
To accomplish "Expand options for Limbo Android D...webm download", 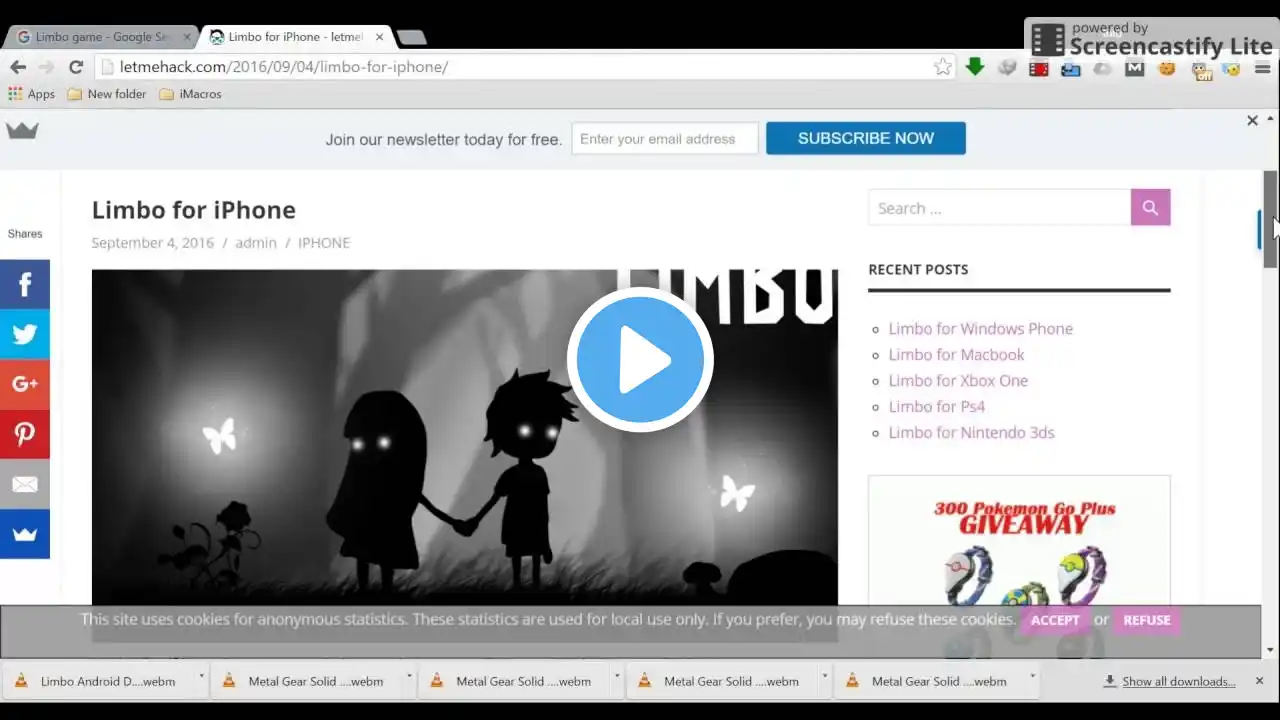I will pyautogui.click(x=201, y=677).
